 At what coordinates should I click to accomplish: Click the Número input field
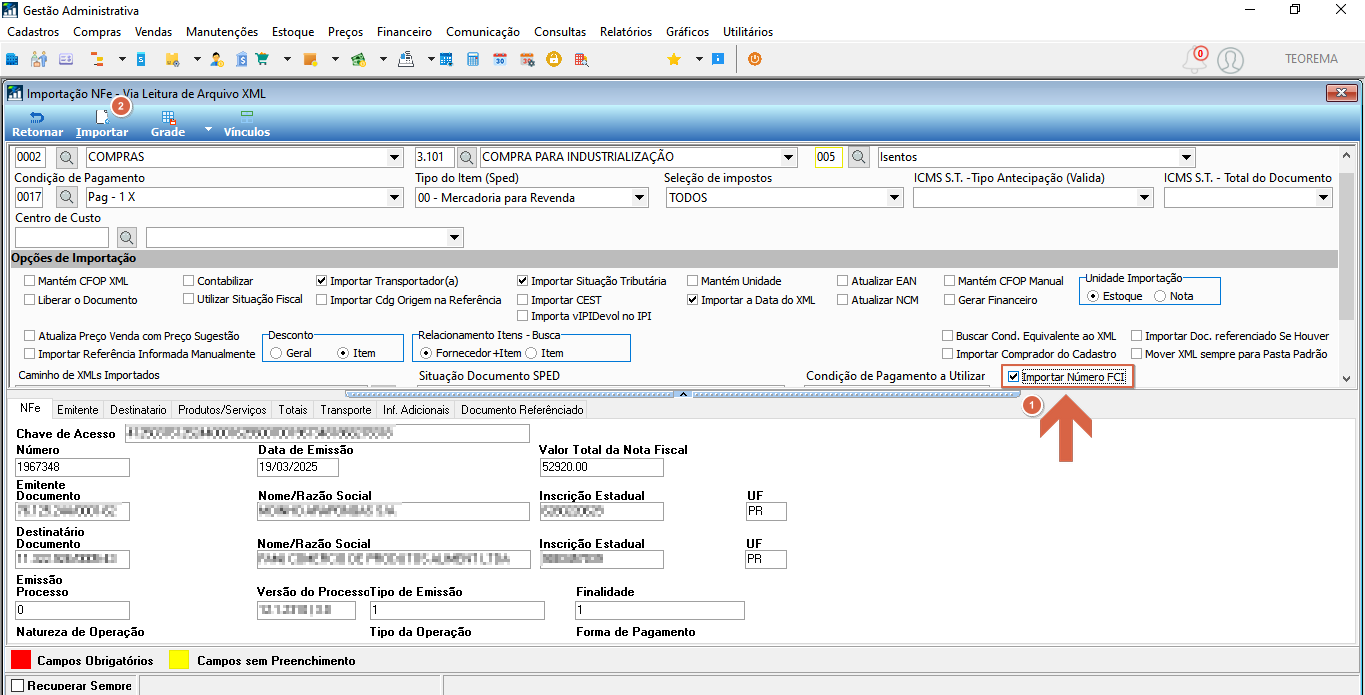pos(73,467)
